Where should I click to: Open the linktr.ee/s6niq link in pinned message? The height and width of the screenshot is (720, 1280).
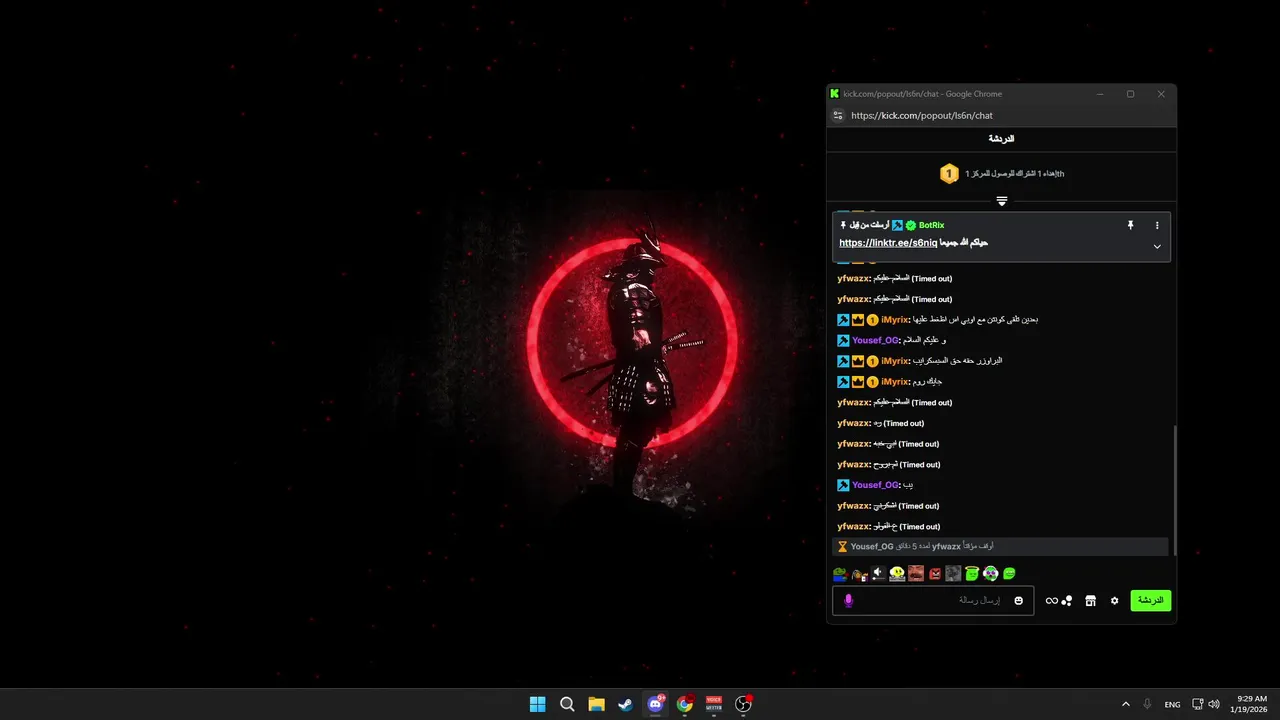tap(888, 243)
